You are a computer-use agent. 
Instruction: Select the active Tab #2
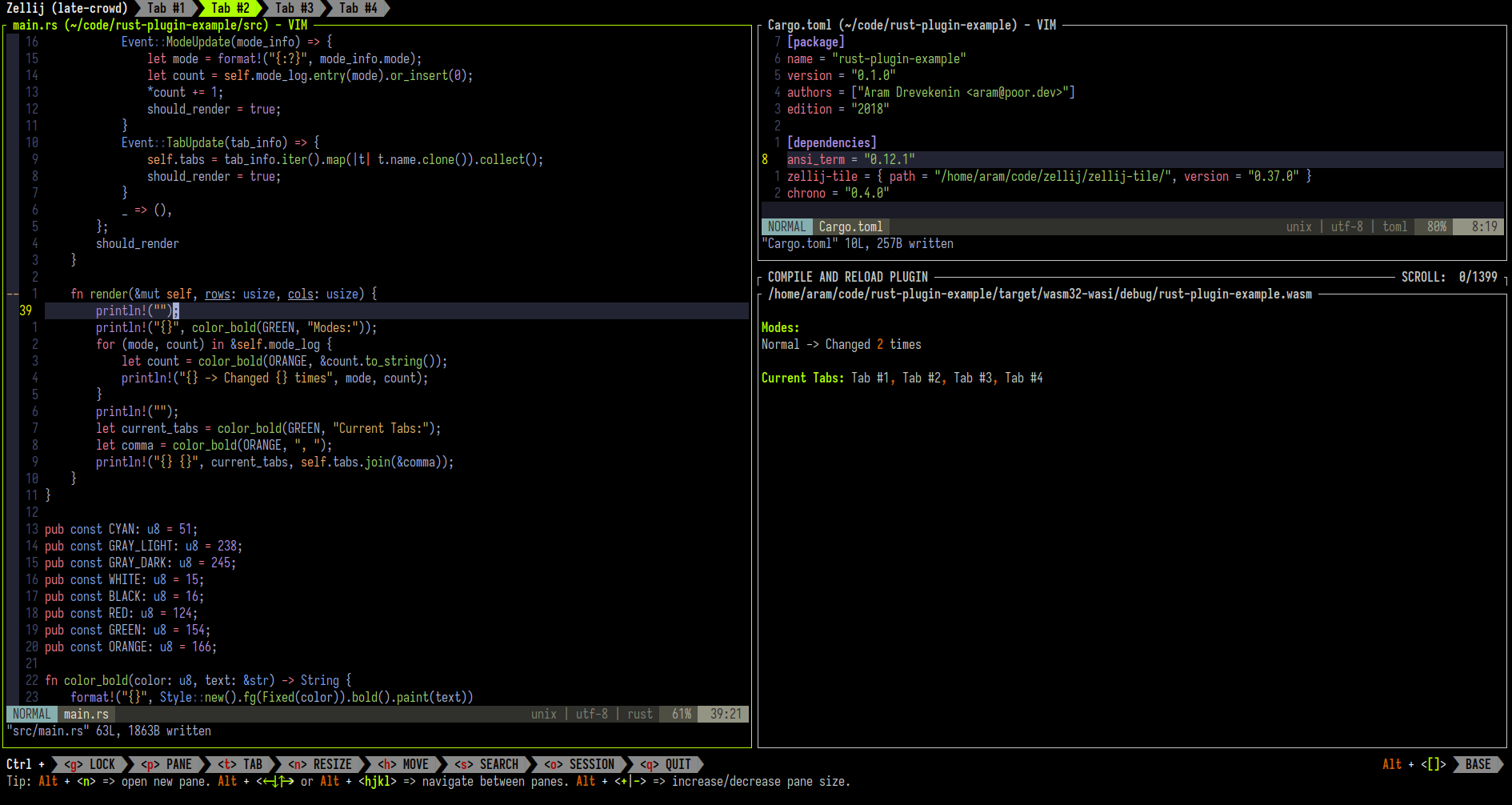click(230, 8)
